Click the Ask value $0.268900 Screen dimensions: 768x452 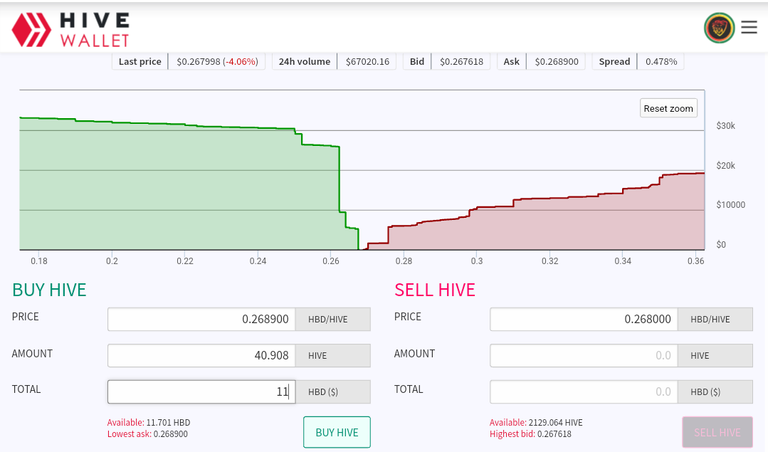pyautogui.click(x=556, y=62)
